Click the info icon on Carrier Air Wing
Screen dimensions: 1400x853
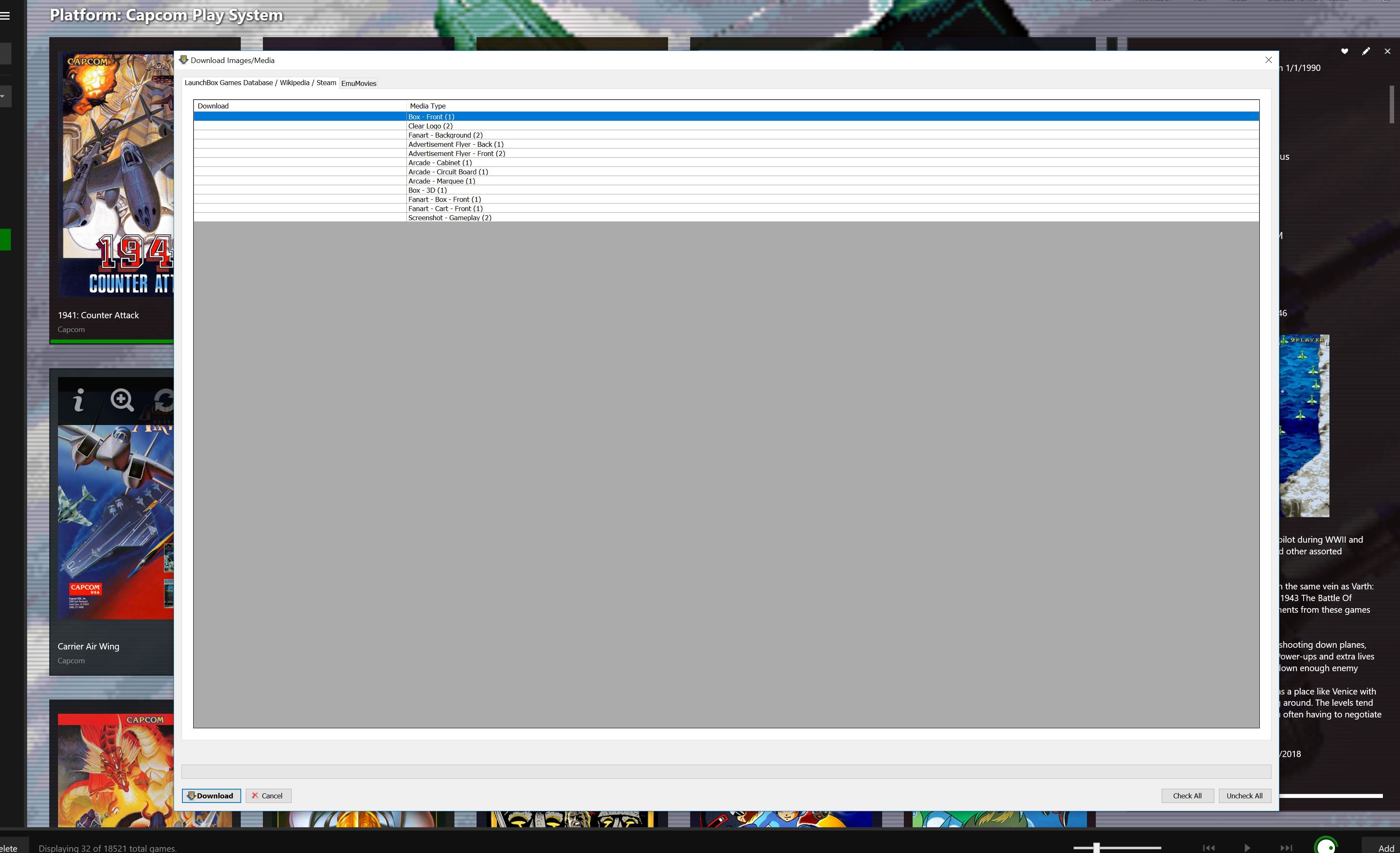79,400
